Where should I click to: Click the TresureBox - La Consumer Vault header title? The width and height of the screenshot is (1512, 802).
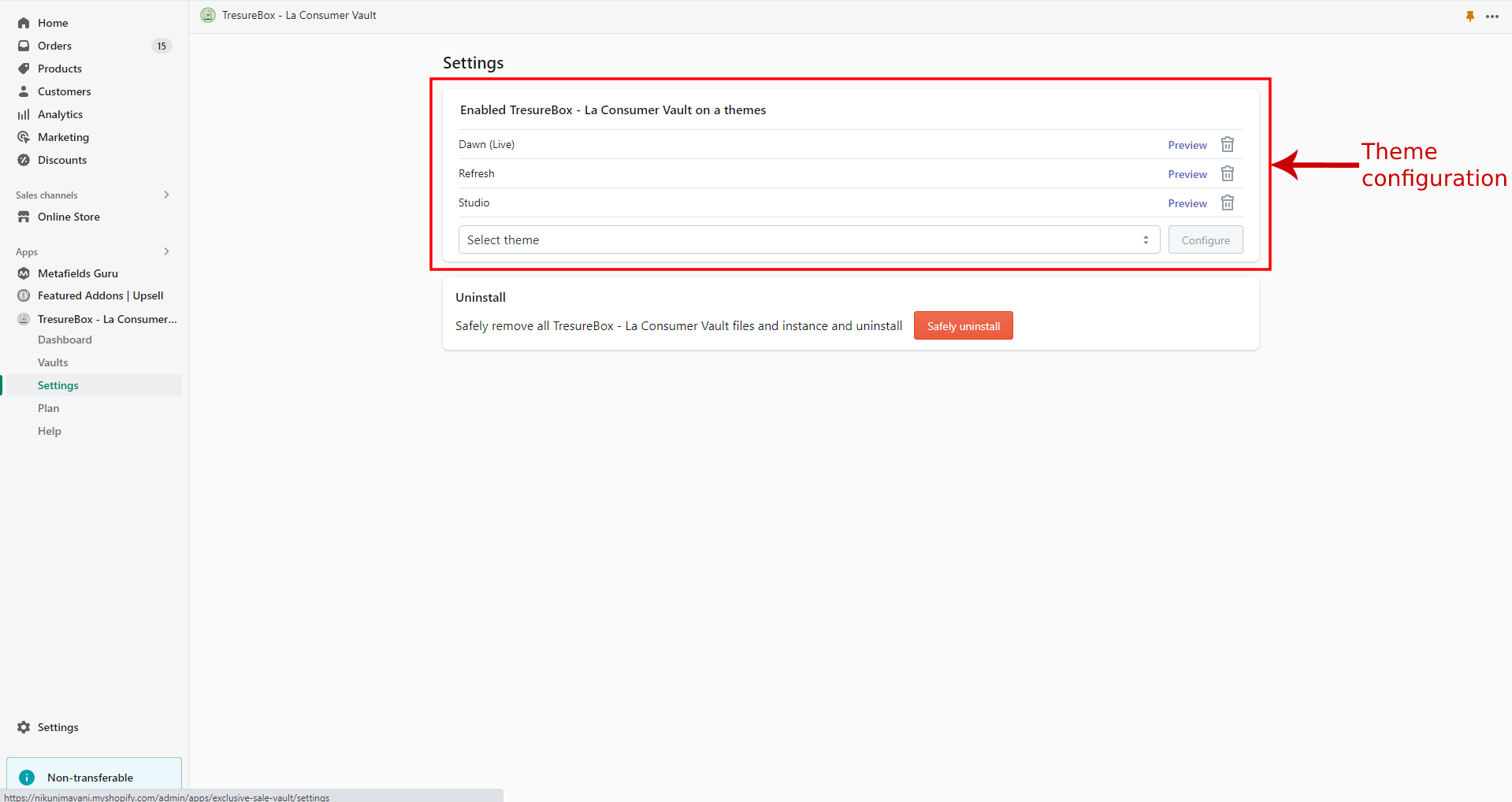(299, 15)
